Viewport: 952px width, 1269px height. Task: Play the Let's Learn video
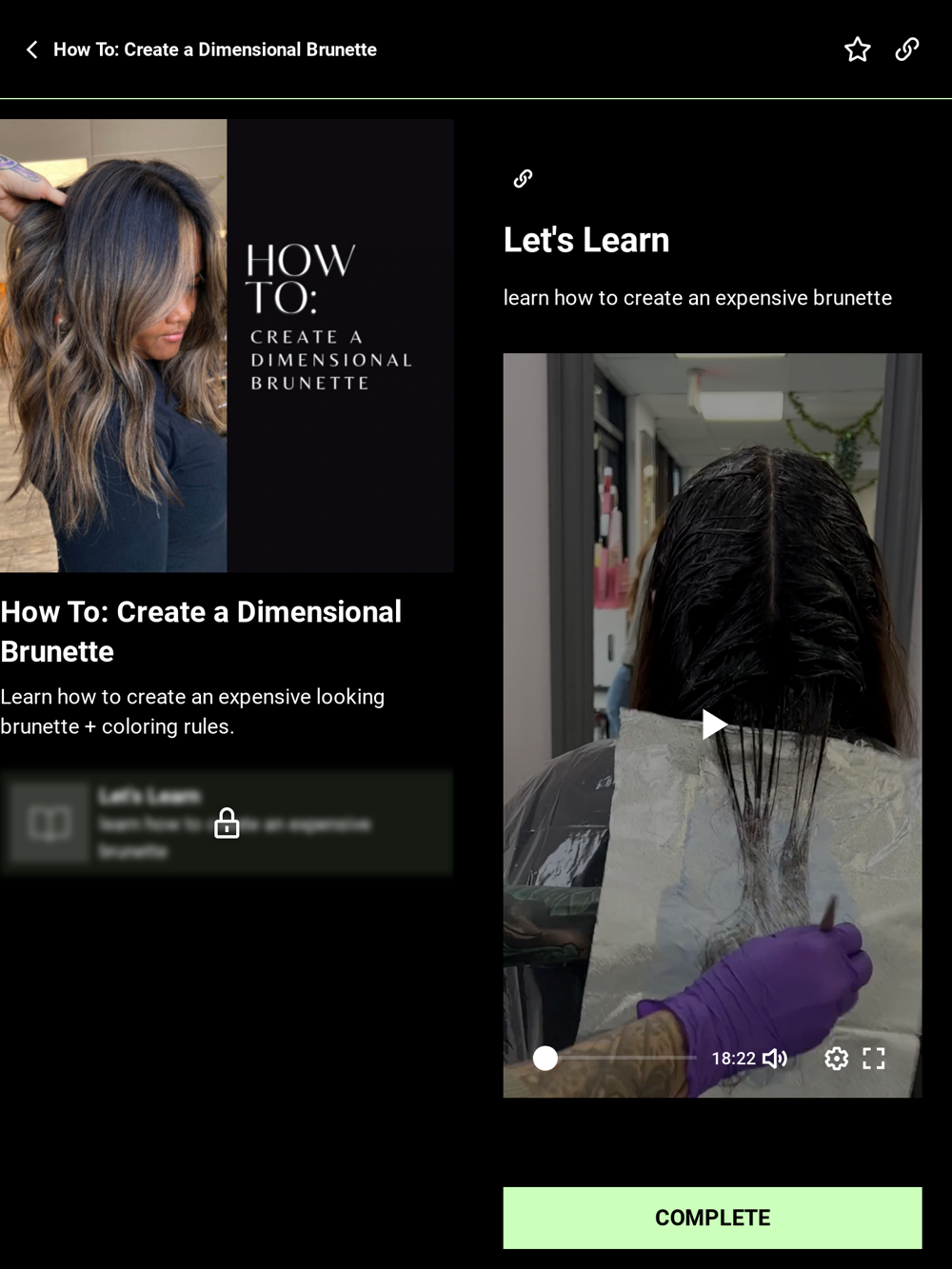[713, 724]
